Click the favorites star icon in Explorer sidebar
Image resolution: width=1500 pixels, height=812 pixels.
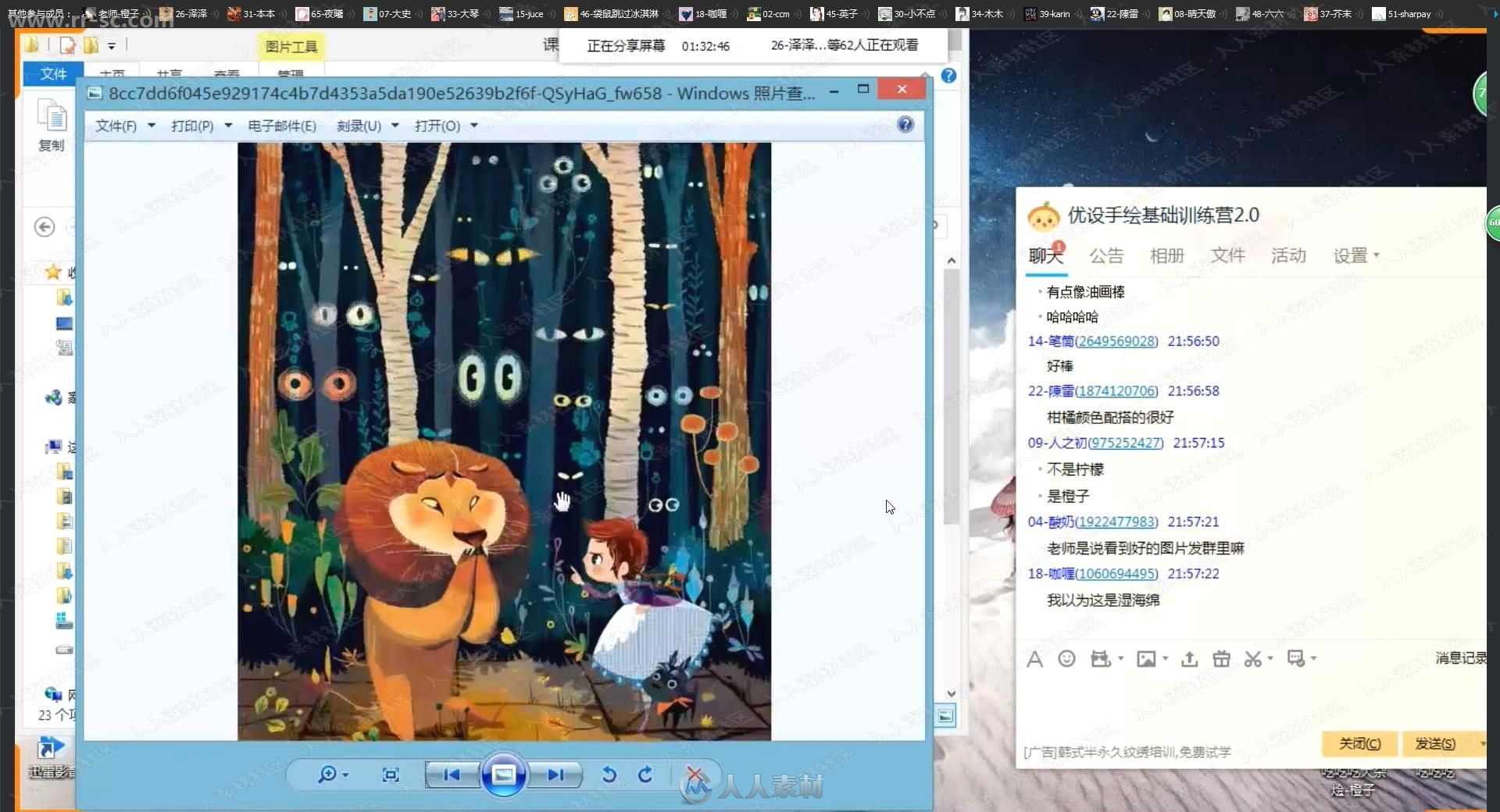click(53, 272)
